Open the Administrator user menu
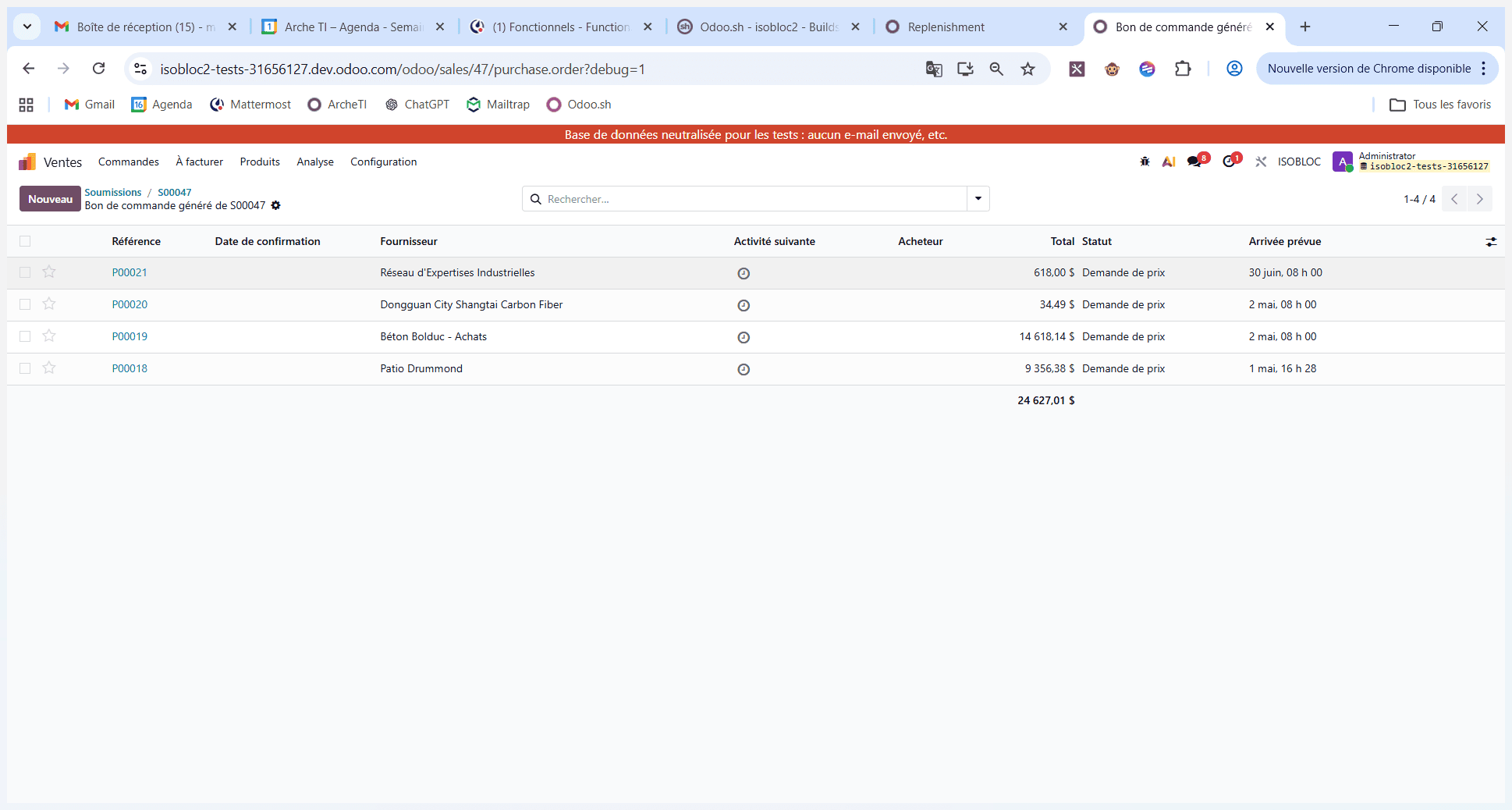This screenshot has width=1512, height=810. coord(1411,162)
